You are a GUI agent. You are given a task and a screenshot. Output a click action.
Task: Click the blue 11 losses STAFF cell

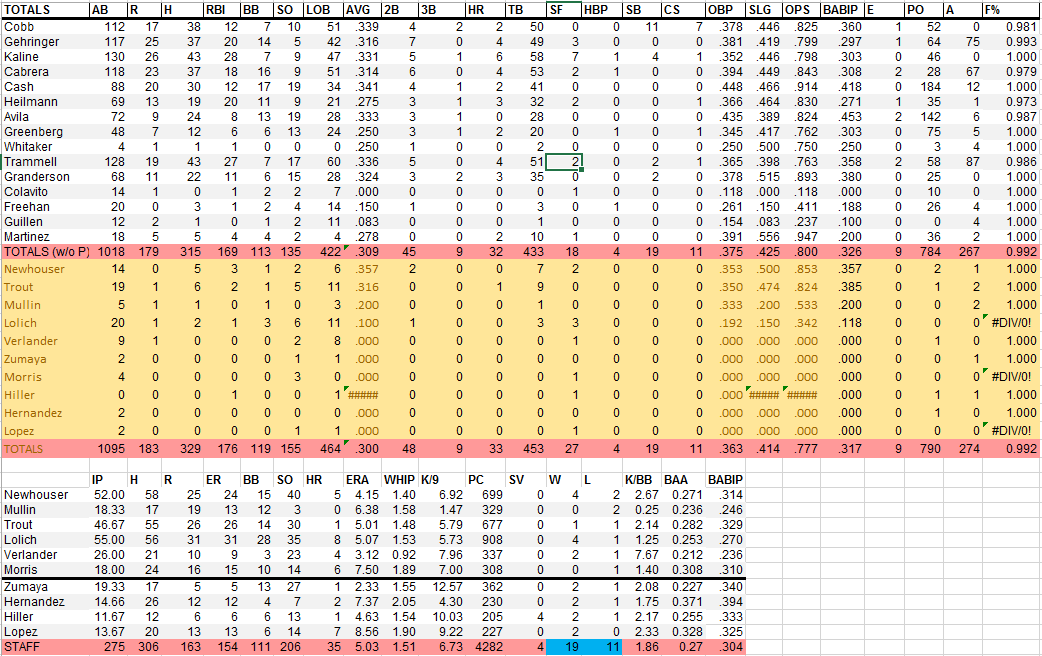pos(602,647)
